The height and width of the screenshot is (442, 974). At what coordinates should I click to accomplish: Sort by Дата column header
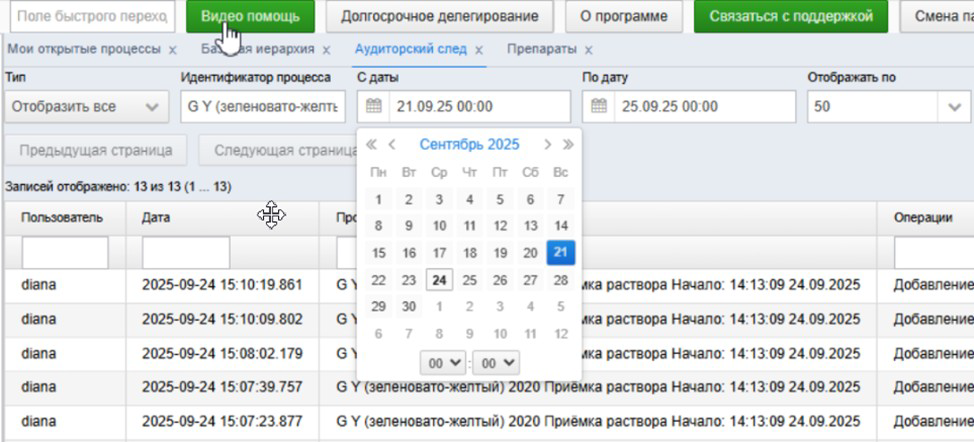tap(156, 218)
